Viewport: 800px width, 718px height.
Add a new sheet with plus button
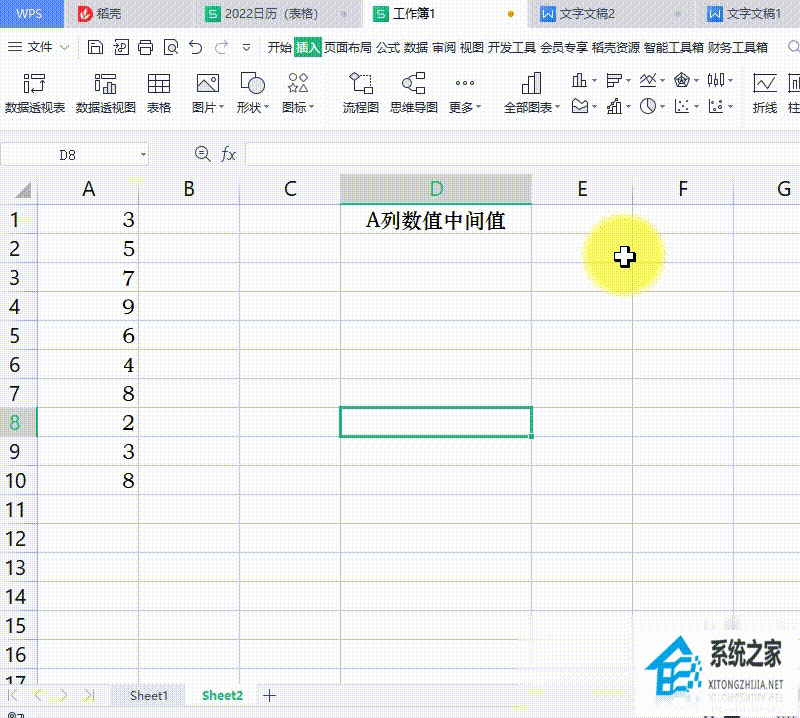(x=269, y=695)
